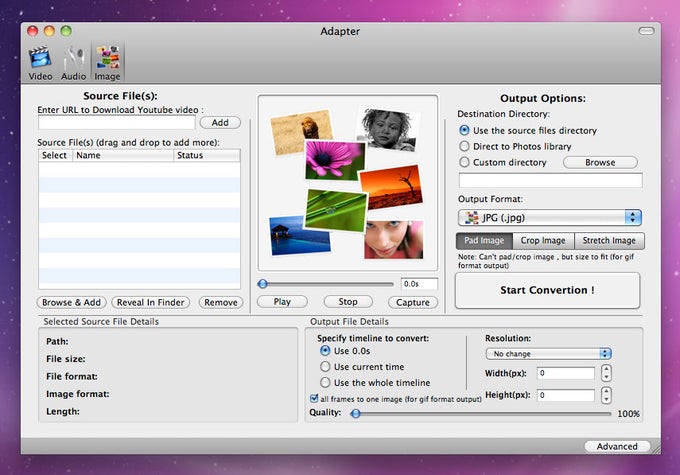The image size is (680, 475).
Task: Click the Height(px) stepper arrows
Action: (606, 395)
